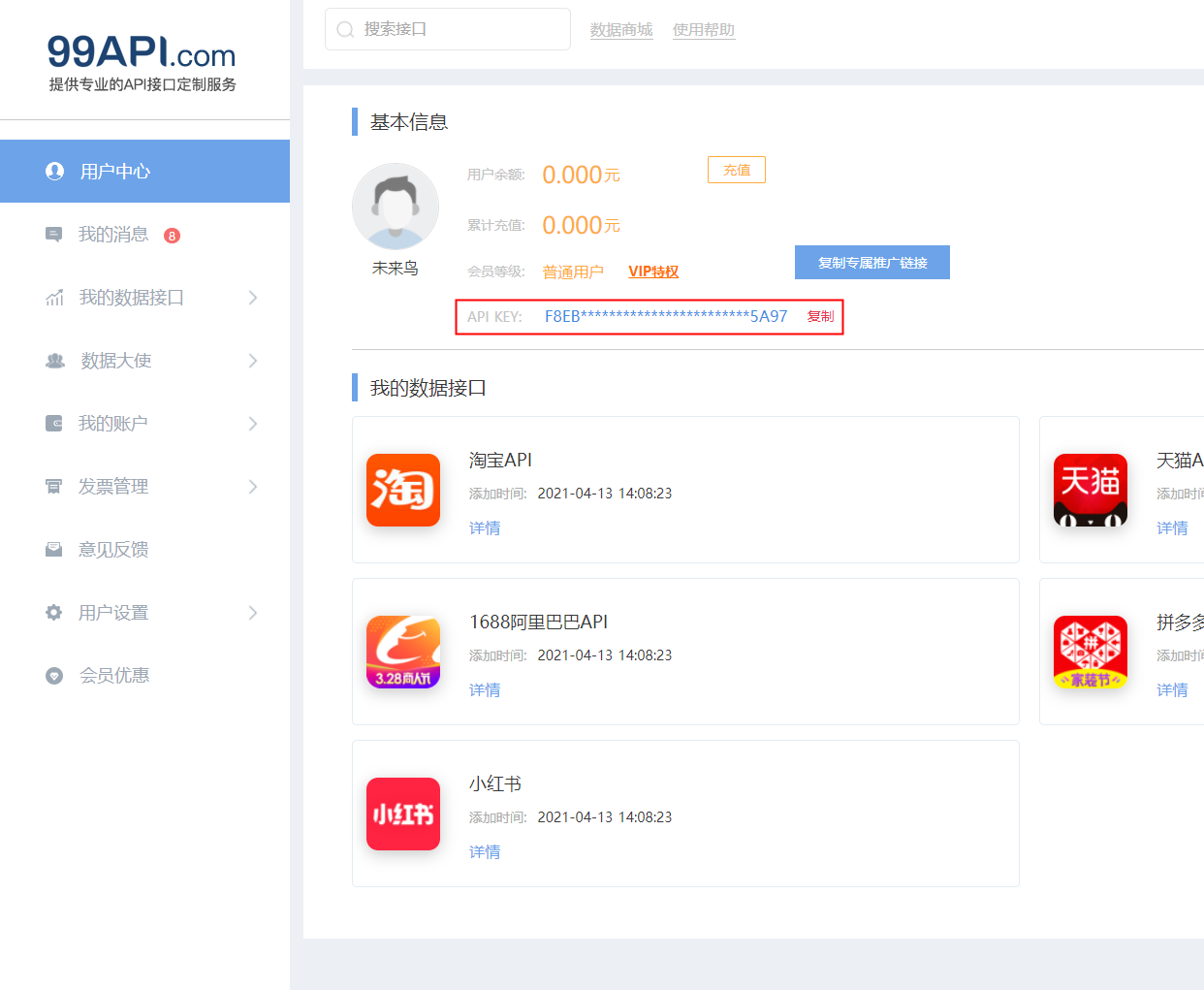The image size is (1204, 990).
Task: Click the 99API.com logo
Action: coord(142,63)
